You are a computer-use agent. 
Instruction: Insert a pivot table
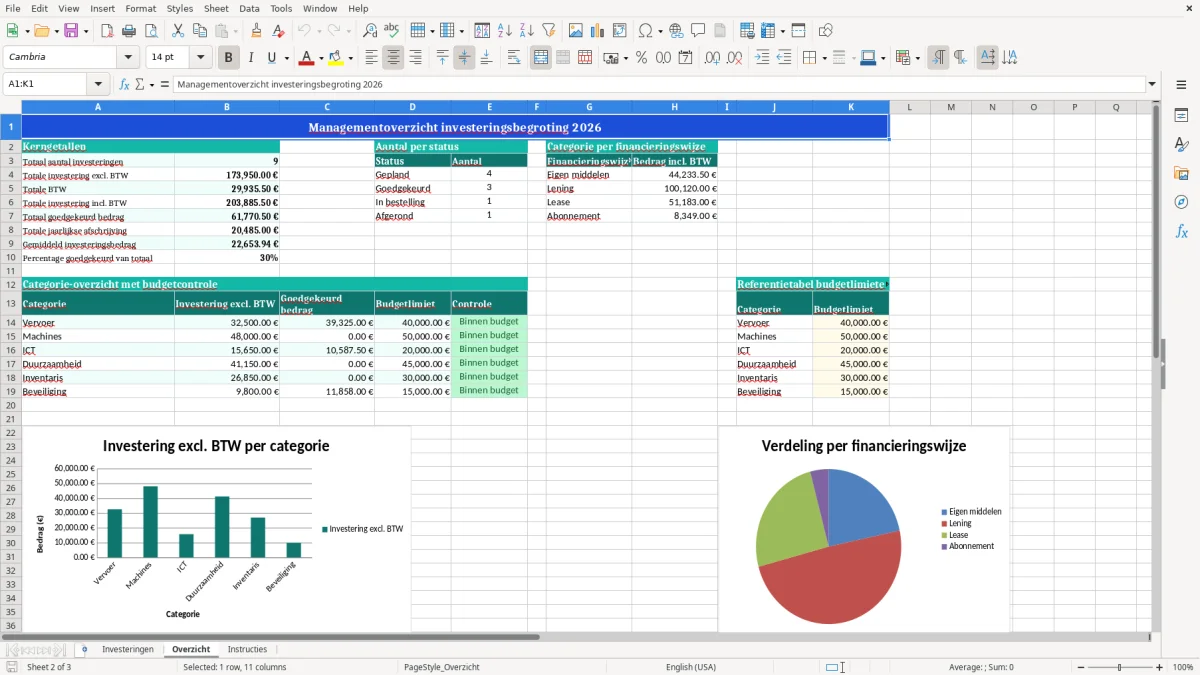[x=620, y=31]
